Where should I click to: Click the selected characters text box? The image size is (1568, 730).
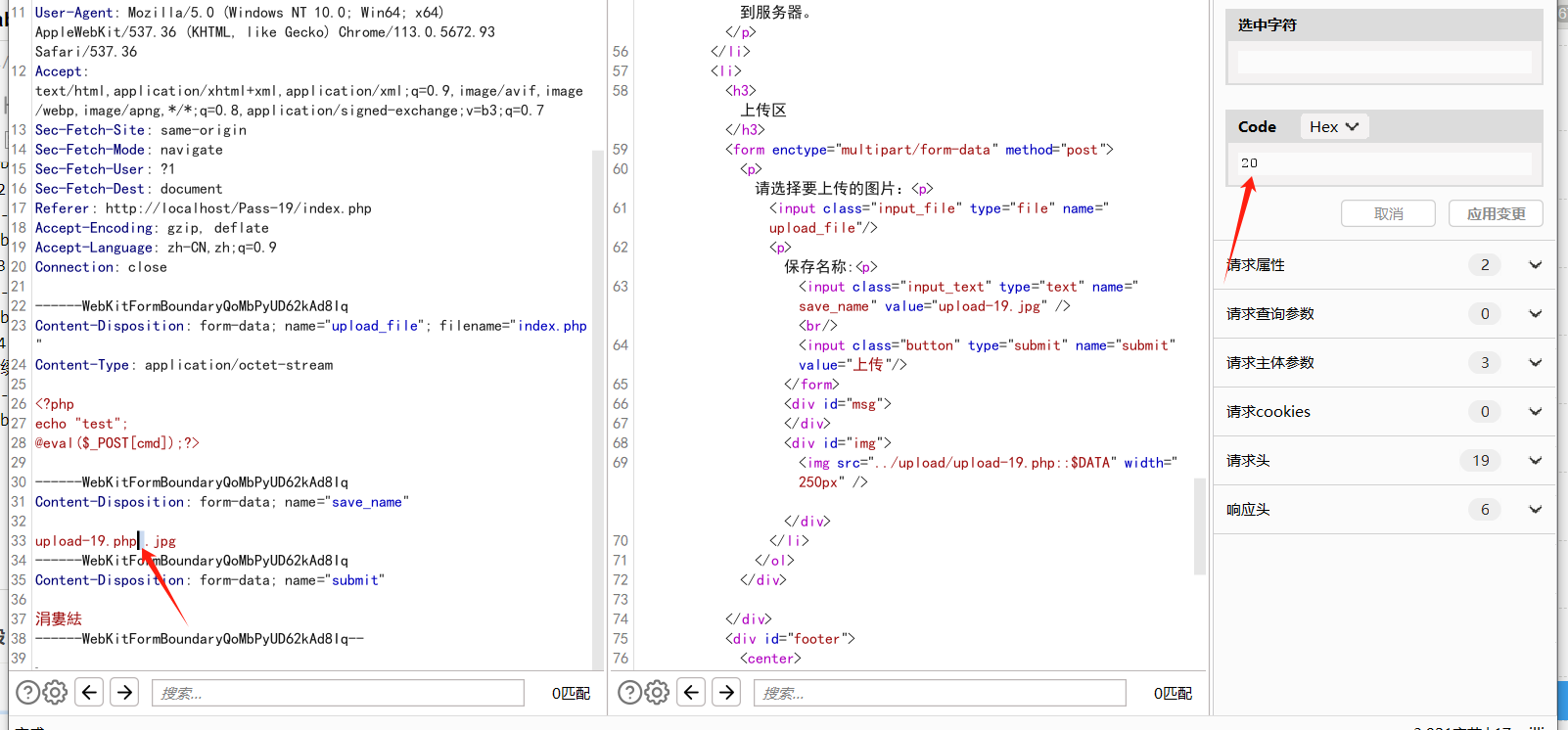1384,62
